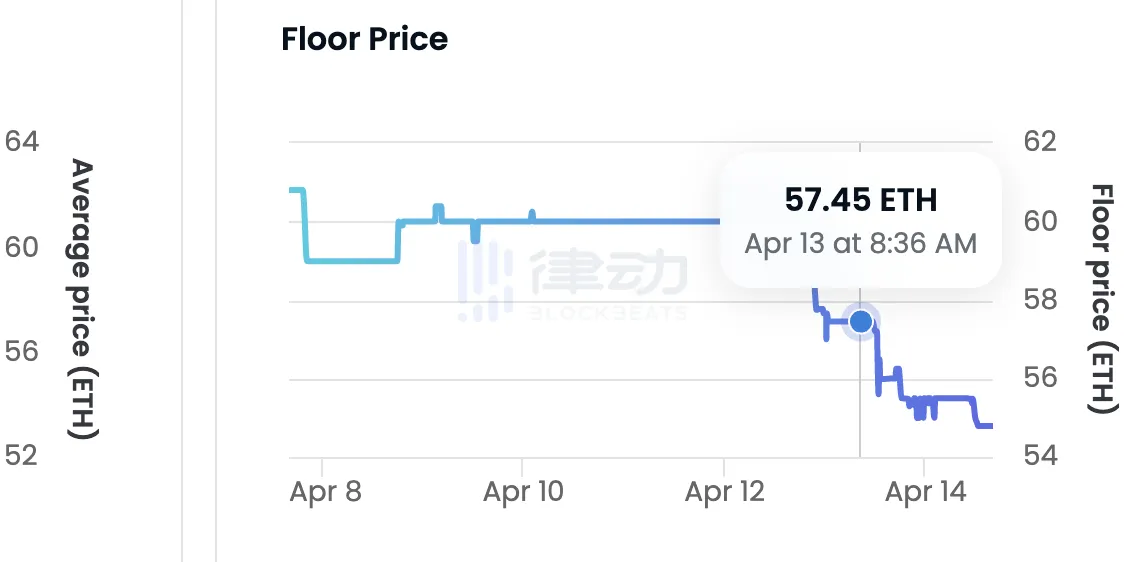
Task: Click the Apr 10 x-axis label
Action: [523, 492]
